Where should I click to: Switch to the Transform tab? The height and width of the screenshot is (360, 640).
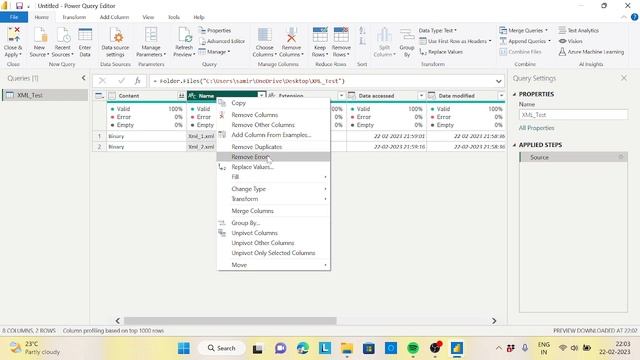[x=74, y=17]
